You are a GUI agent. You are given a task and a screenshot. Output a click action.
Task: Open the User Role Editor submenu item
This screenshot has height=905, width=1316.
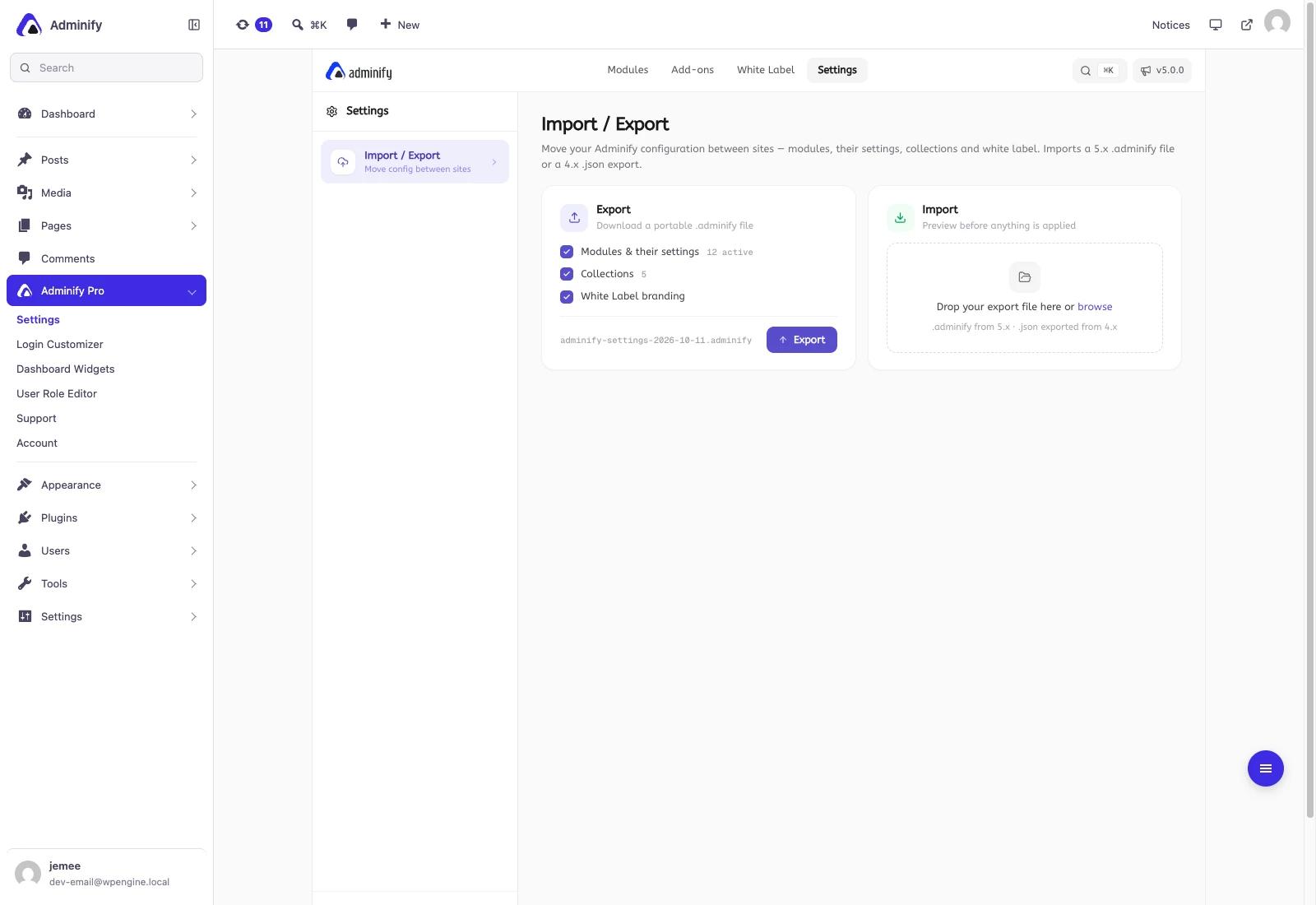(57, 393)
